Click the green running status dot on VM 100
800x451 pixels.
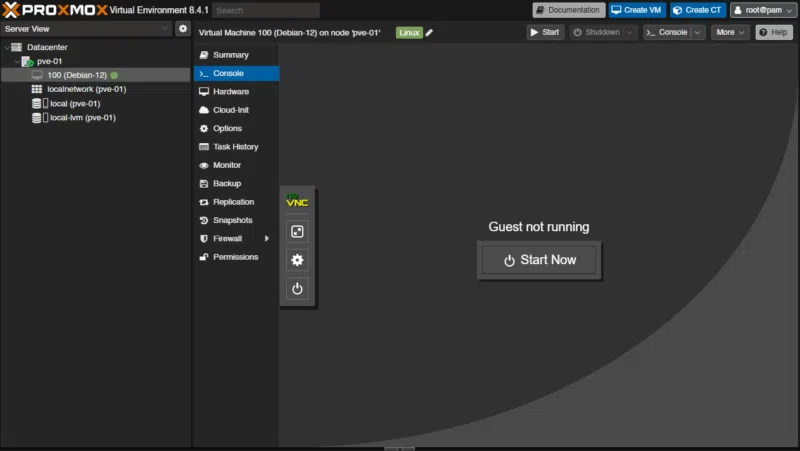[114, 75]
